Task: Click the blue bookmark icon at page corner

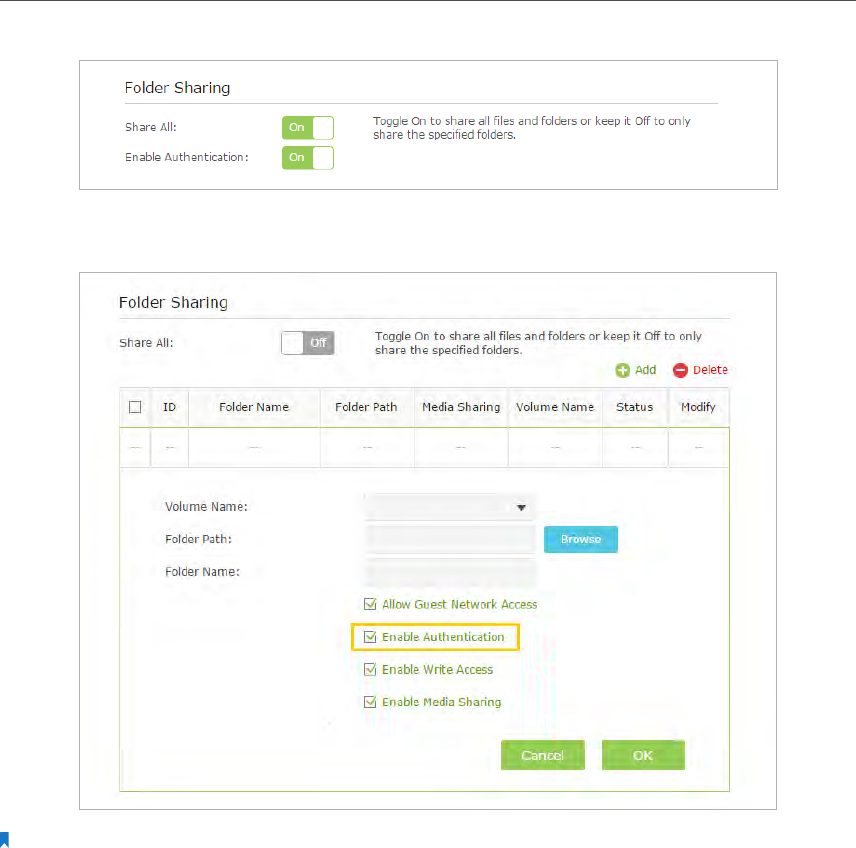Action: pos(4,839)
